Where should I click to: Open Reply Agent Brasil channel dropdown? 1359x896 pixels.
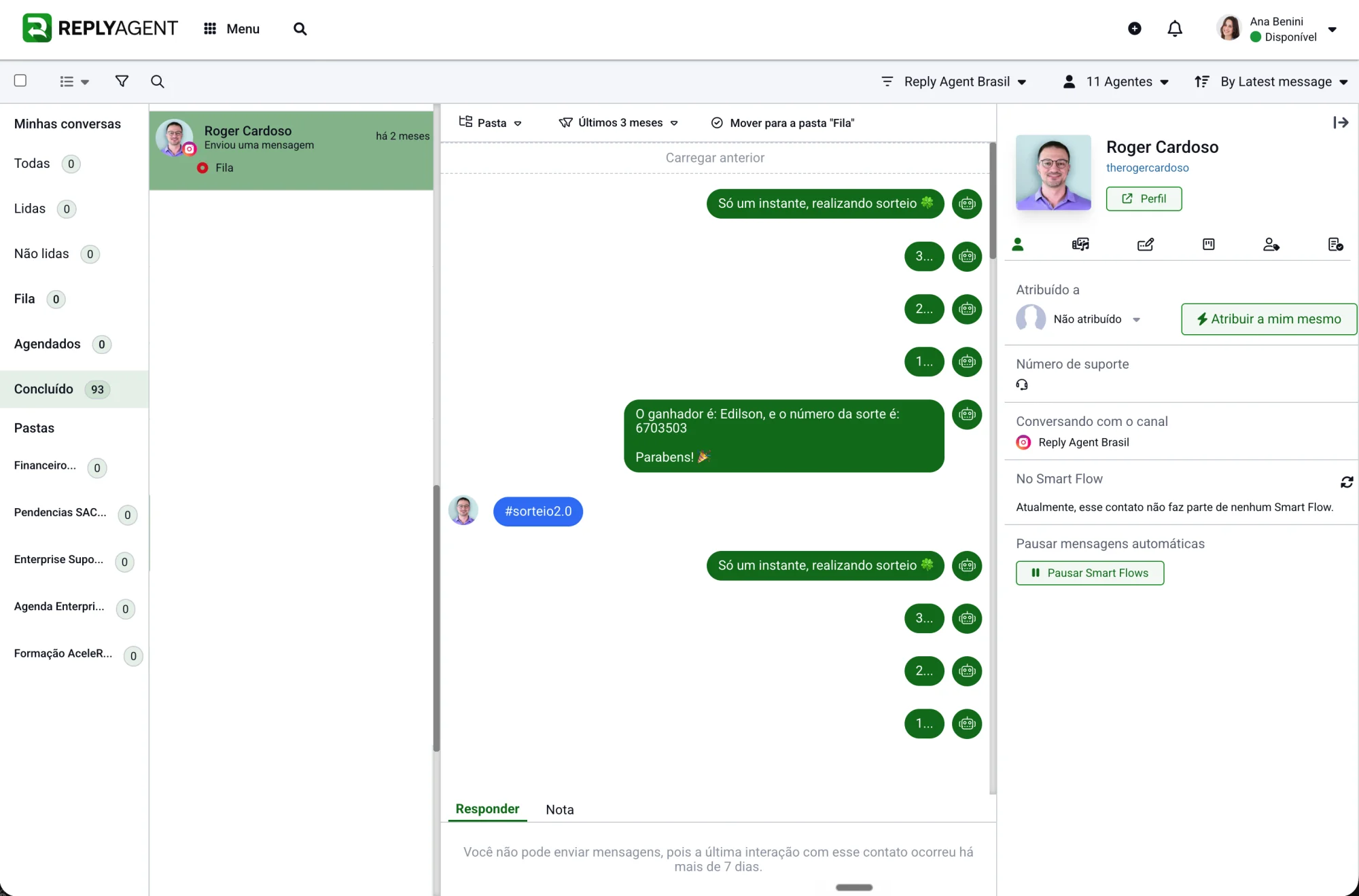(953, 82)
